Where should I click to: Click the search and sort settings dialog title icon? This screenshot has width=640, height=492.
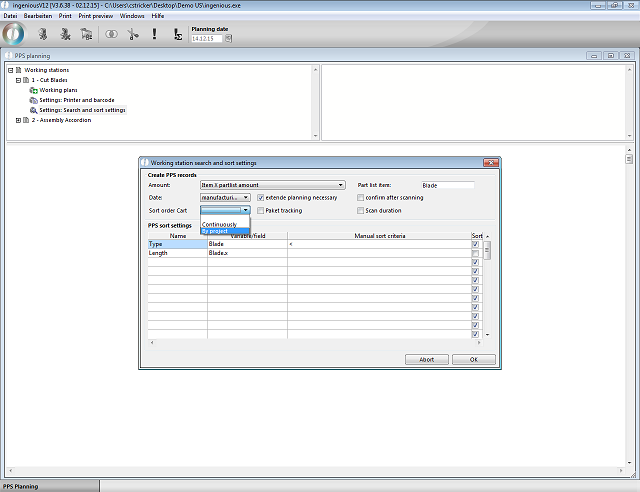[144, 163]
